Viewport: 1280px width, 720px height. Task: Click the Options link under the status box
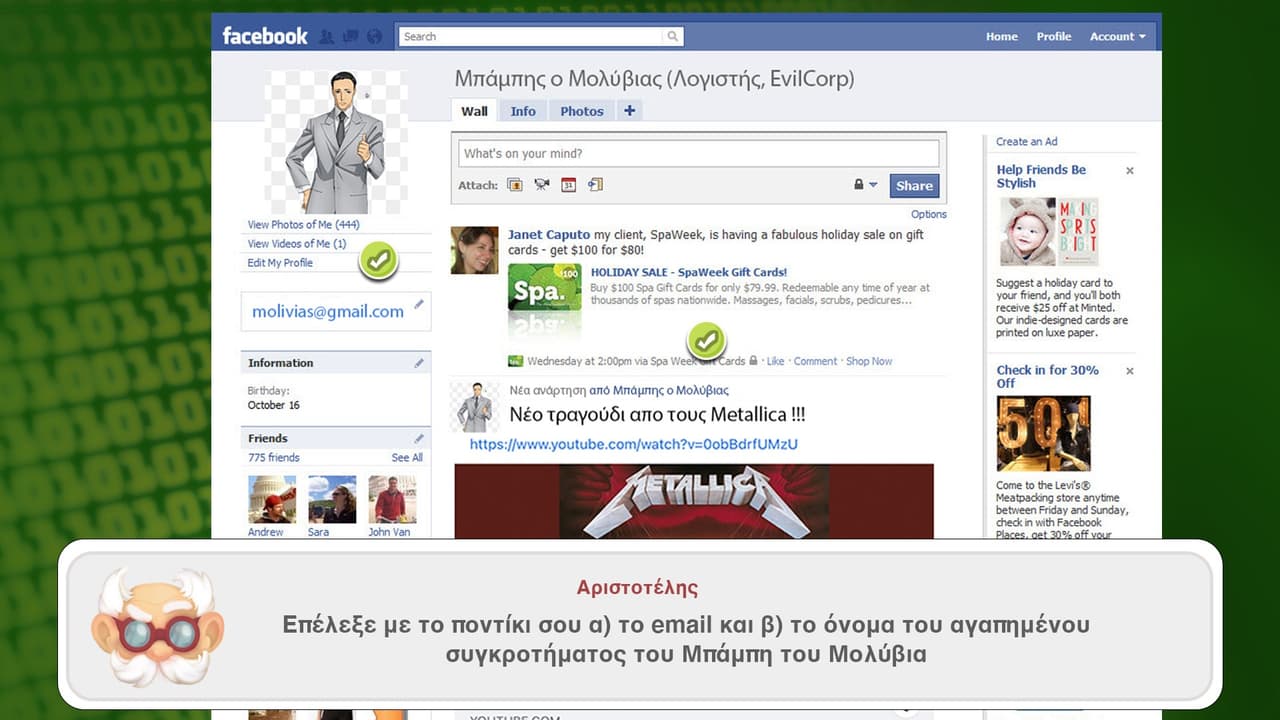point(929,214)
